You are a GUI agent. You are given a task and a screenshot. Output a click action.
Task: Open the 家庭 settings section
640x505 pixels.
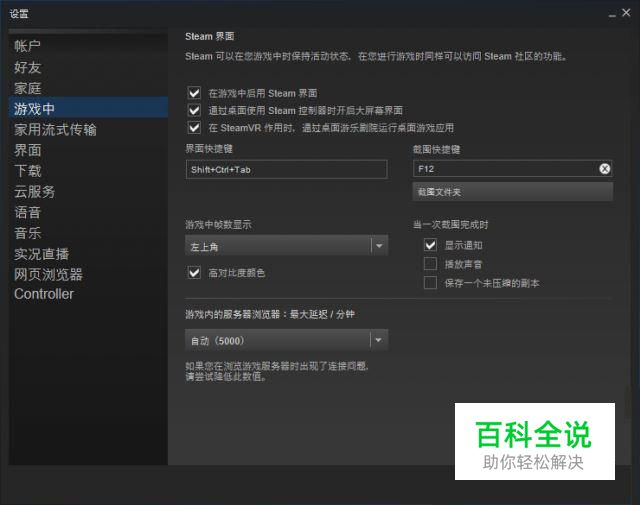(88, 88)
